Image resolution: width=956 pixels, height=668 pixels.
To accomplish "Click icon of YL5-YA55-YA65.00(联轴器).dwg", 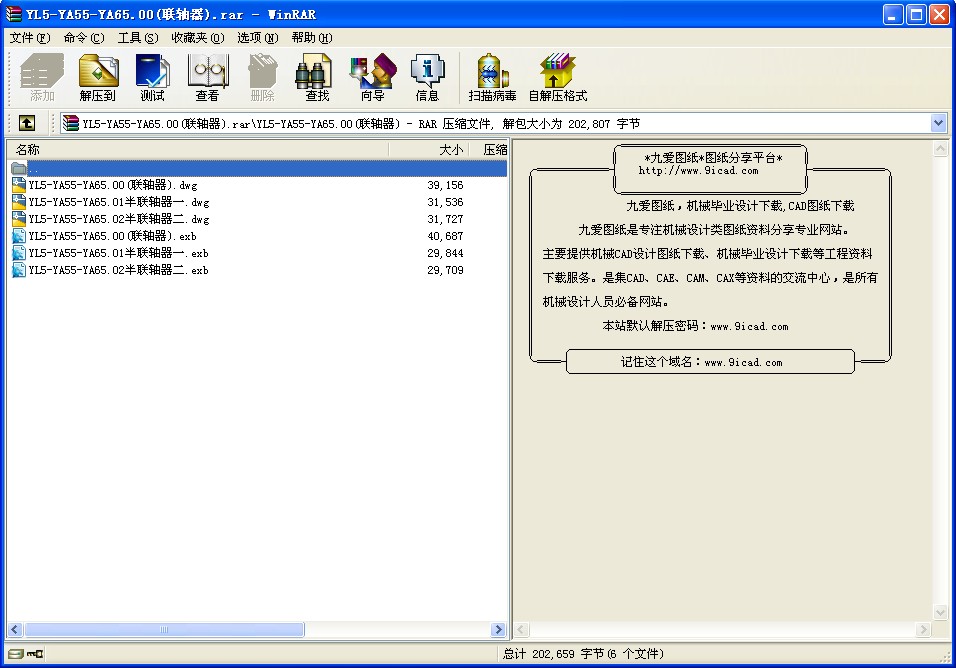I will (19, 185).
